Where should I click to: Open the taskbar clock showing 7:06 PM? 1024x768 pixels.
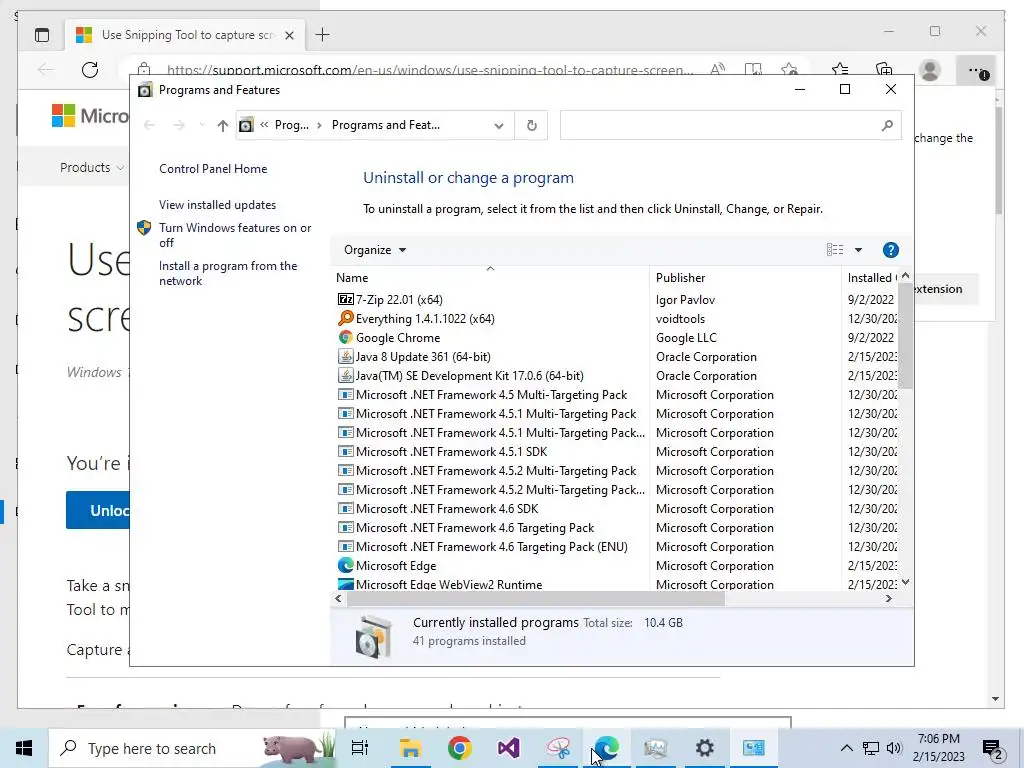tap(938, 748)
